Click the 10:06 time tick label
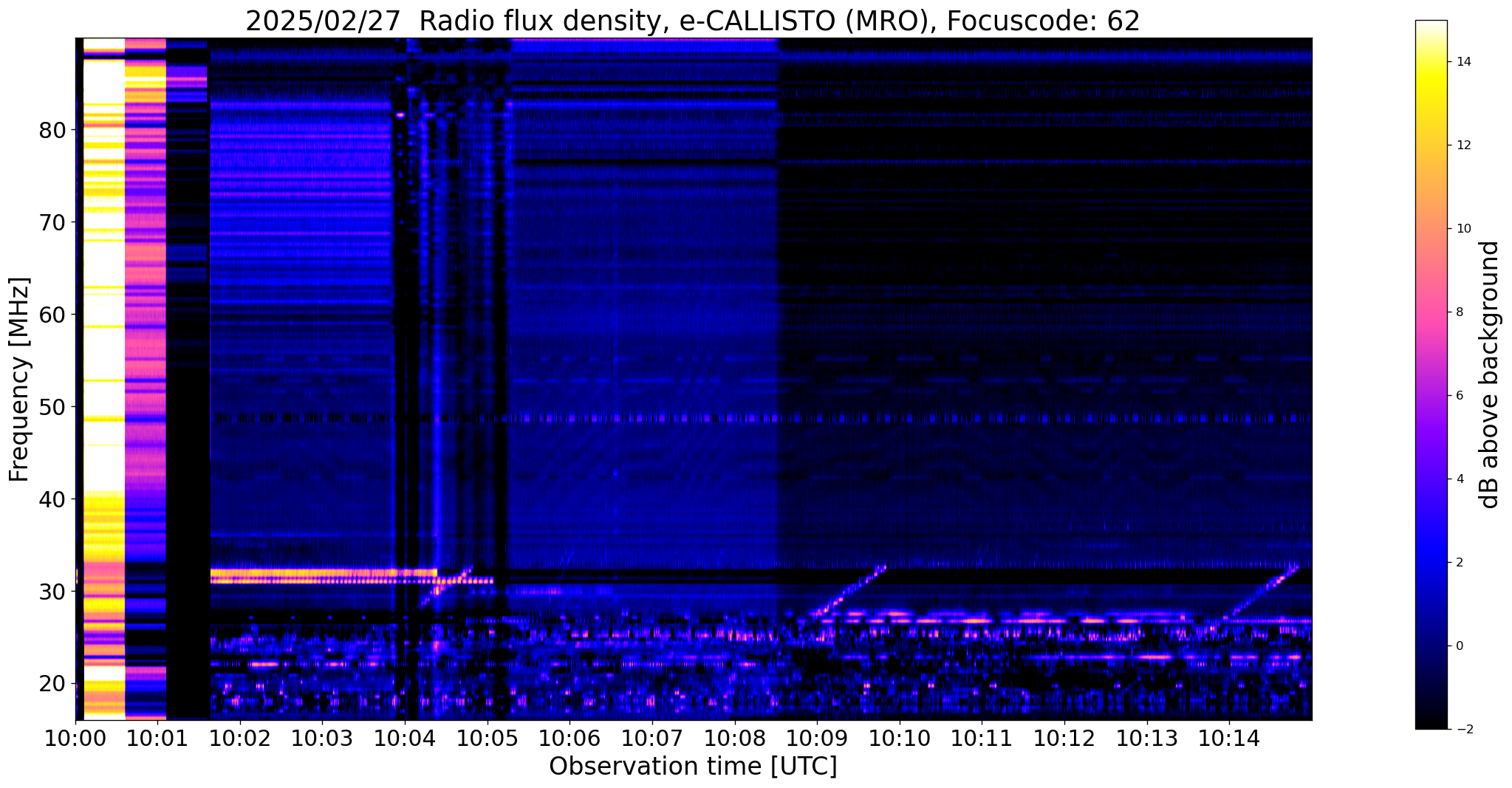 click(x=569, y=739)
